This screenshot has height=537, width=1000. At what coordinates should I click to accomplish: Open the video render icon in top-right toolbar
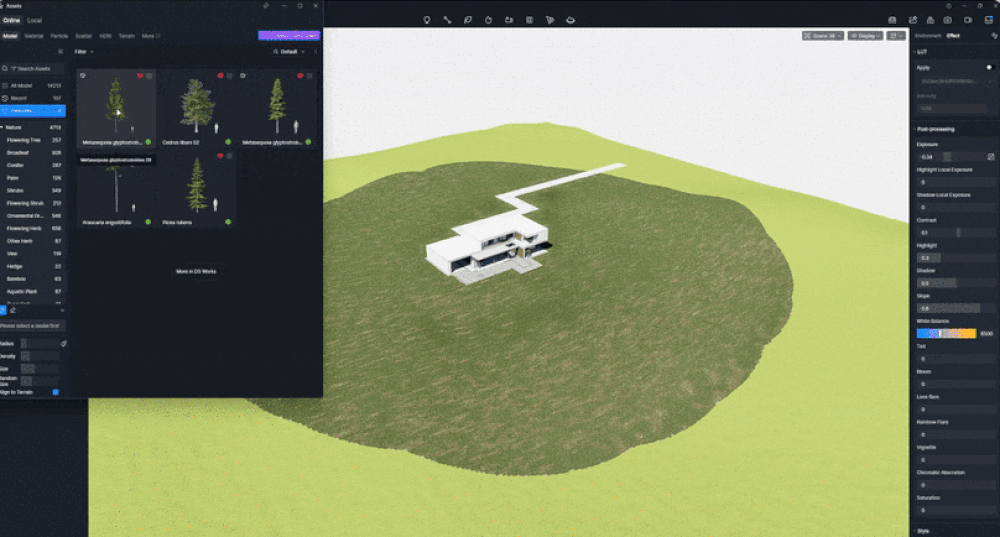point(968,20)
